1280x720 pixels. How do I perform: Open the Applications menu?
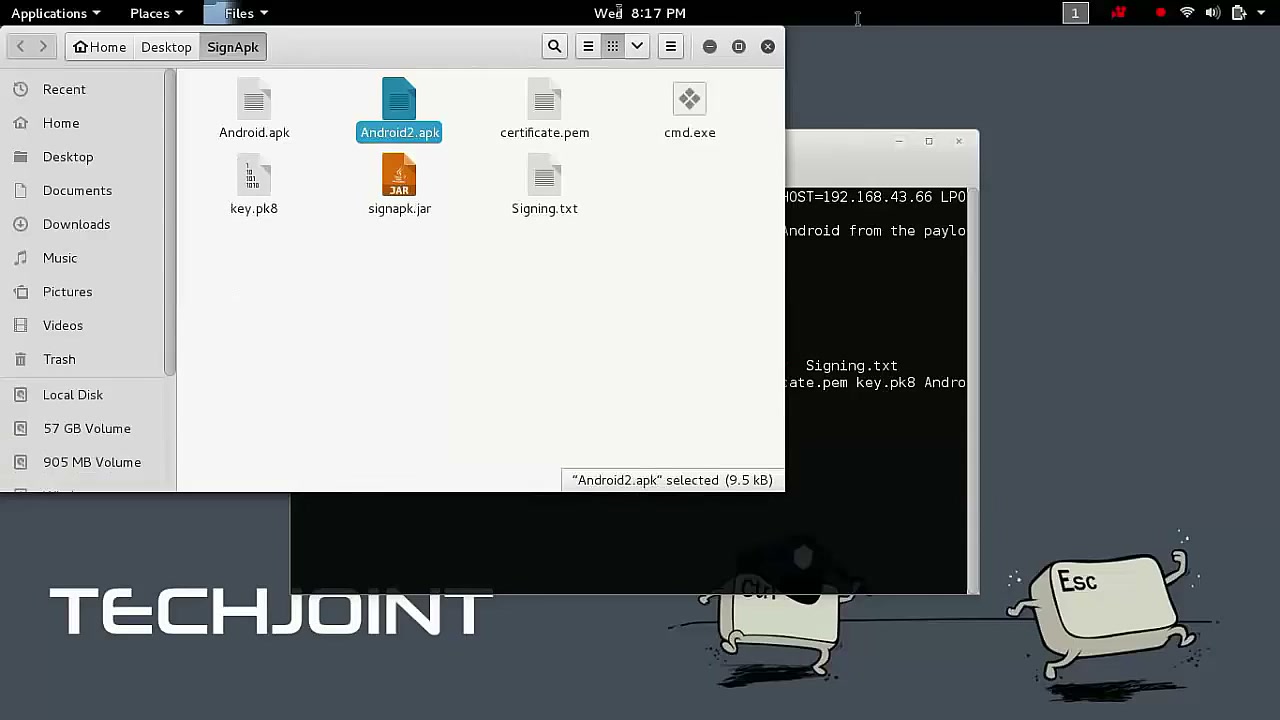pyautogui.click(x=55, y=13)
